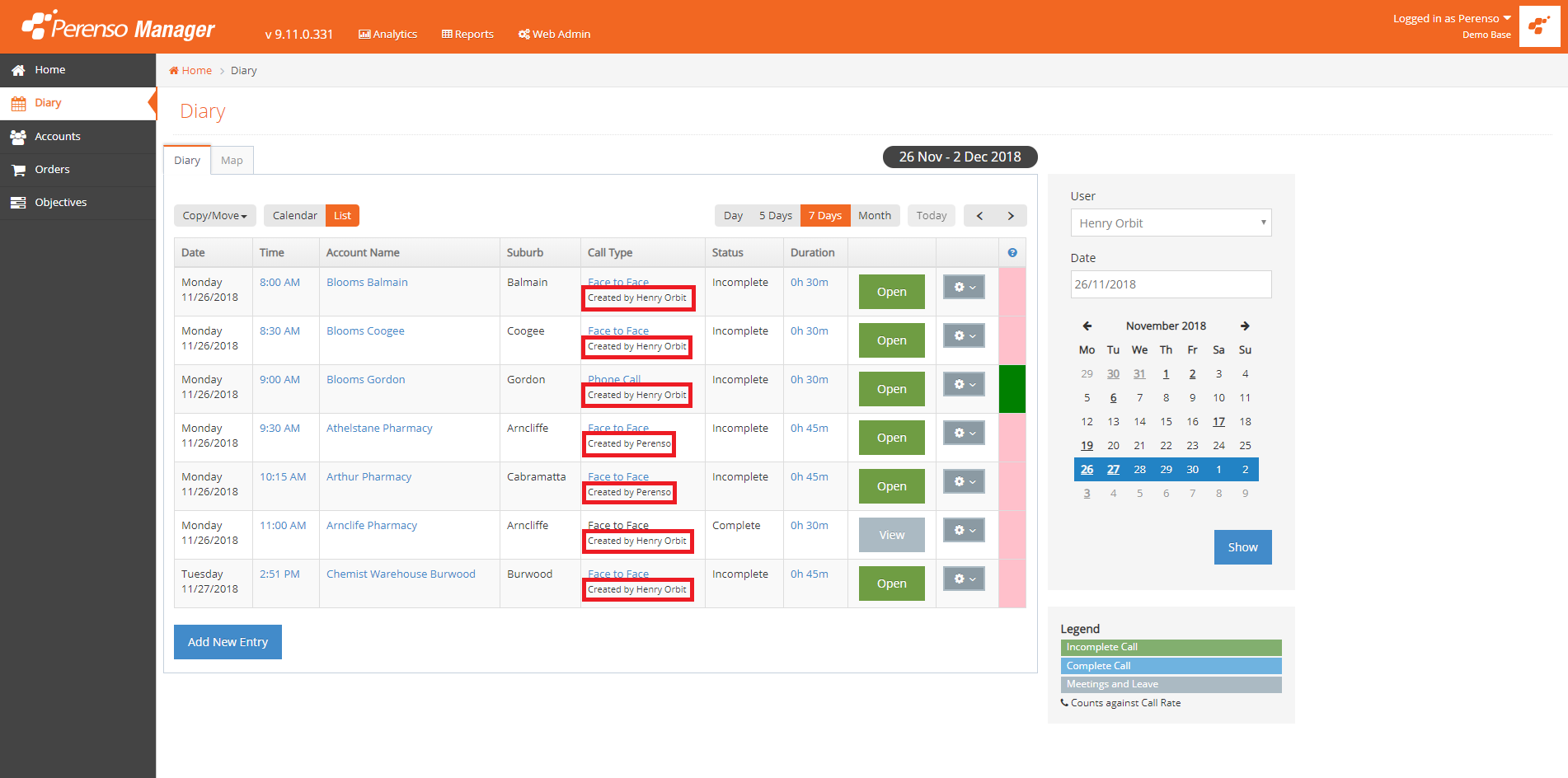Open the Blooms Gordon diary entry
Viewport: 1568px width, 778px height.
click(891, 389)
